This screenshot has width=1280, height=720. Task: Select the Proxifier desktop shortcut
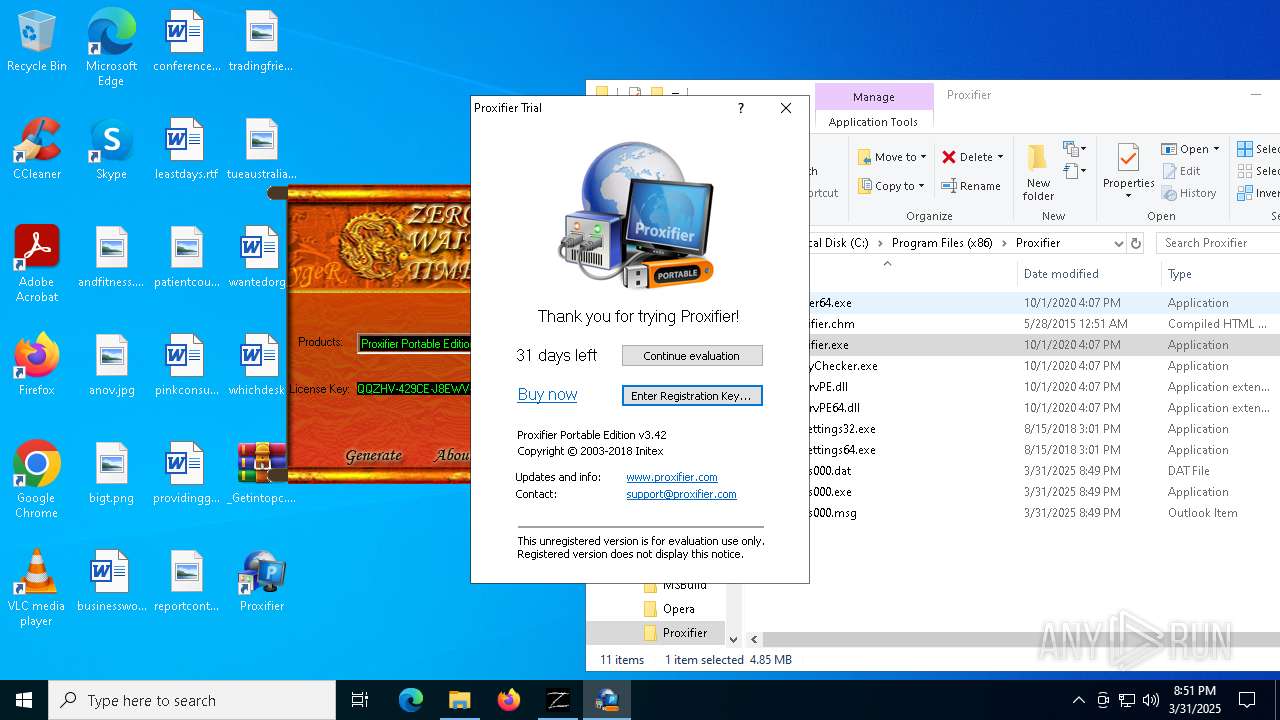point(262,581)
